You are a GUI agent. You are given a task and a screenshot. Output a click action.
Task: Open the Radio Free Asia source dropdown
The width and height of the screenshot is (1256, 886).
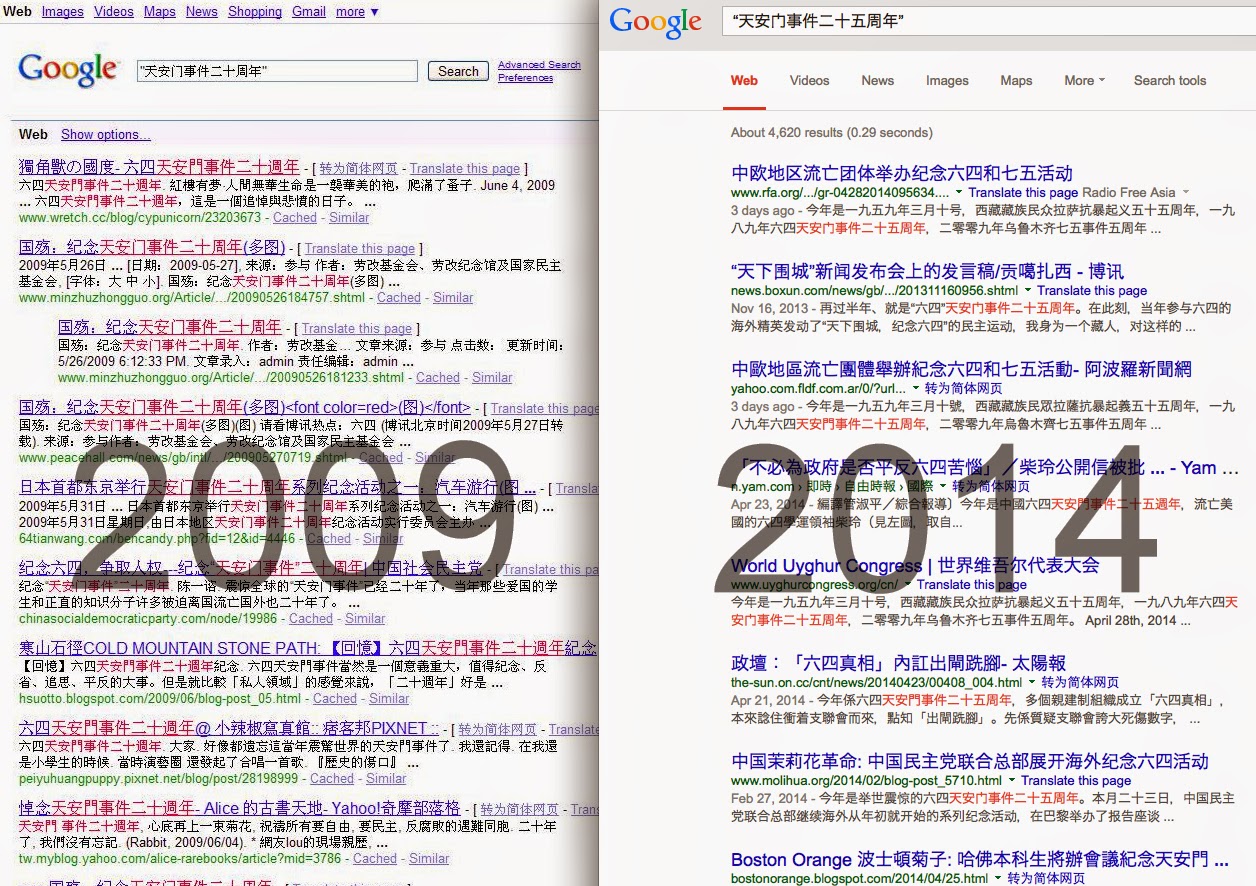1187,192
